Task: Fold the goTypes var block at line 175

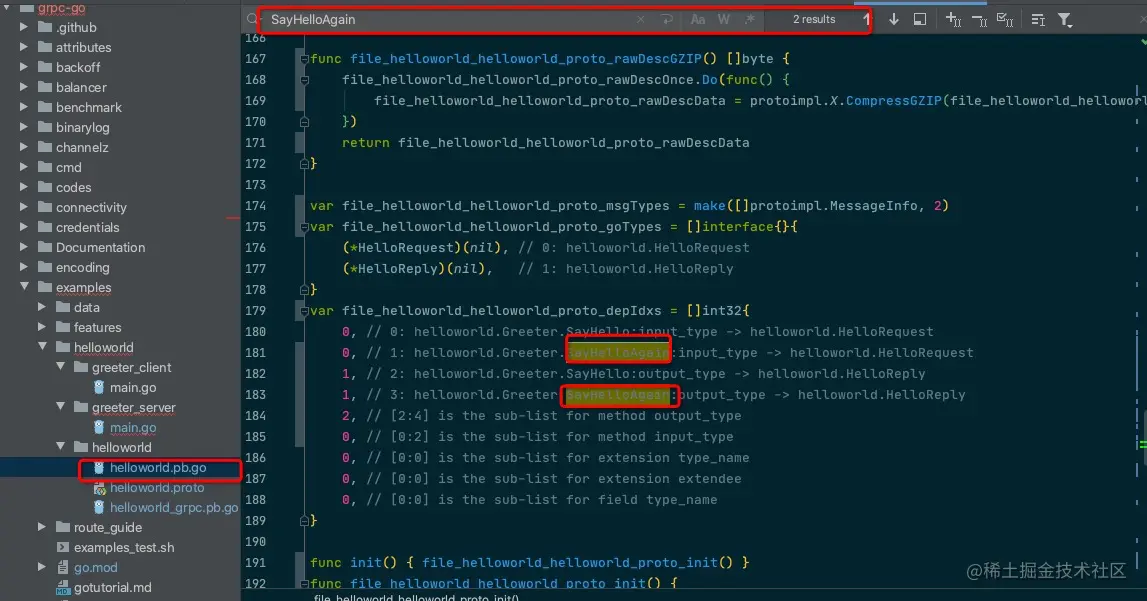Action: (304, 227)
